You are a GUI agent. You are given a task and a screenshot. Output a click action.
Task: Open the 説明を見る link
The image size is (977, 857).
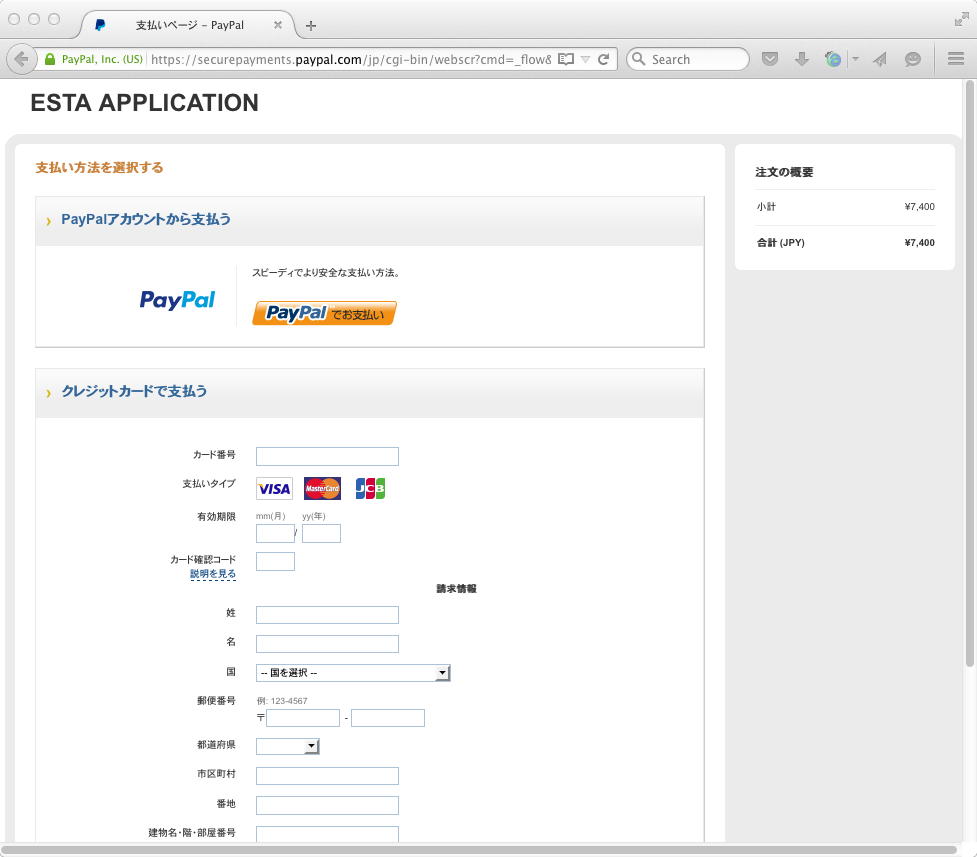(212, 574)
